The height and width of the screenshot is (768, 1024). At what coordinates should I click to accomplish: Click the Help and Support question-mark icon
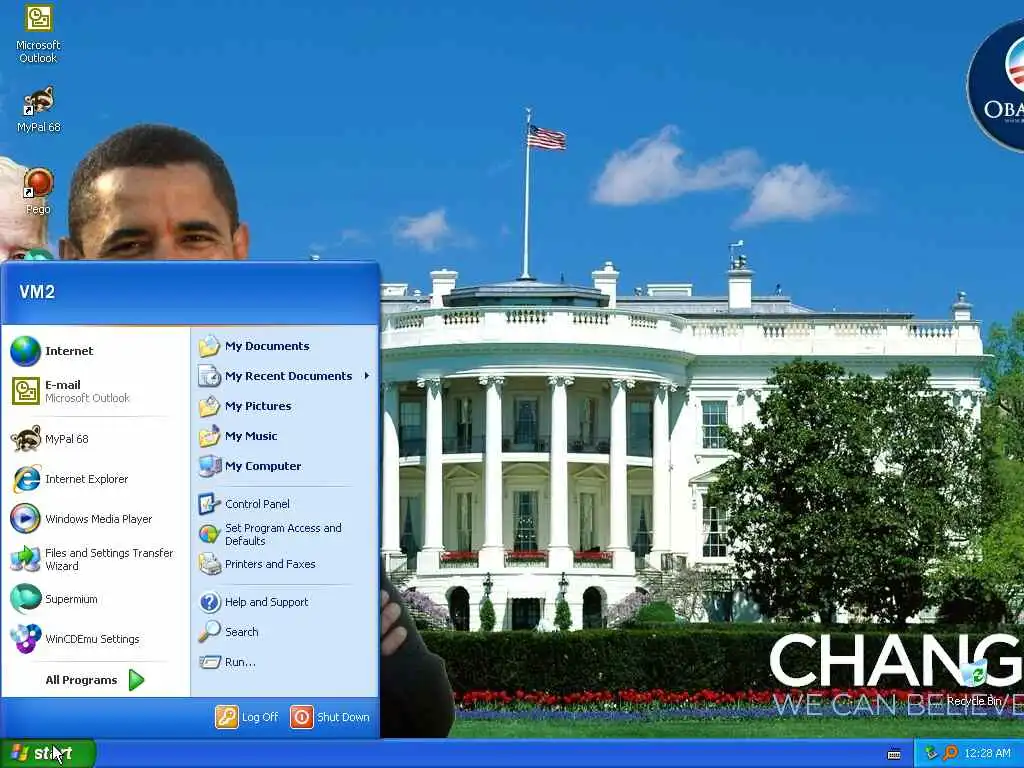pos(209,601)
